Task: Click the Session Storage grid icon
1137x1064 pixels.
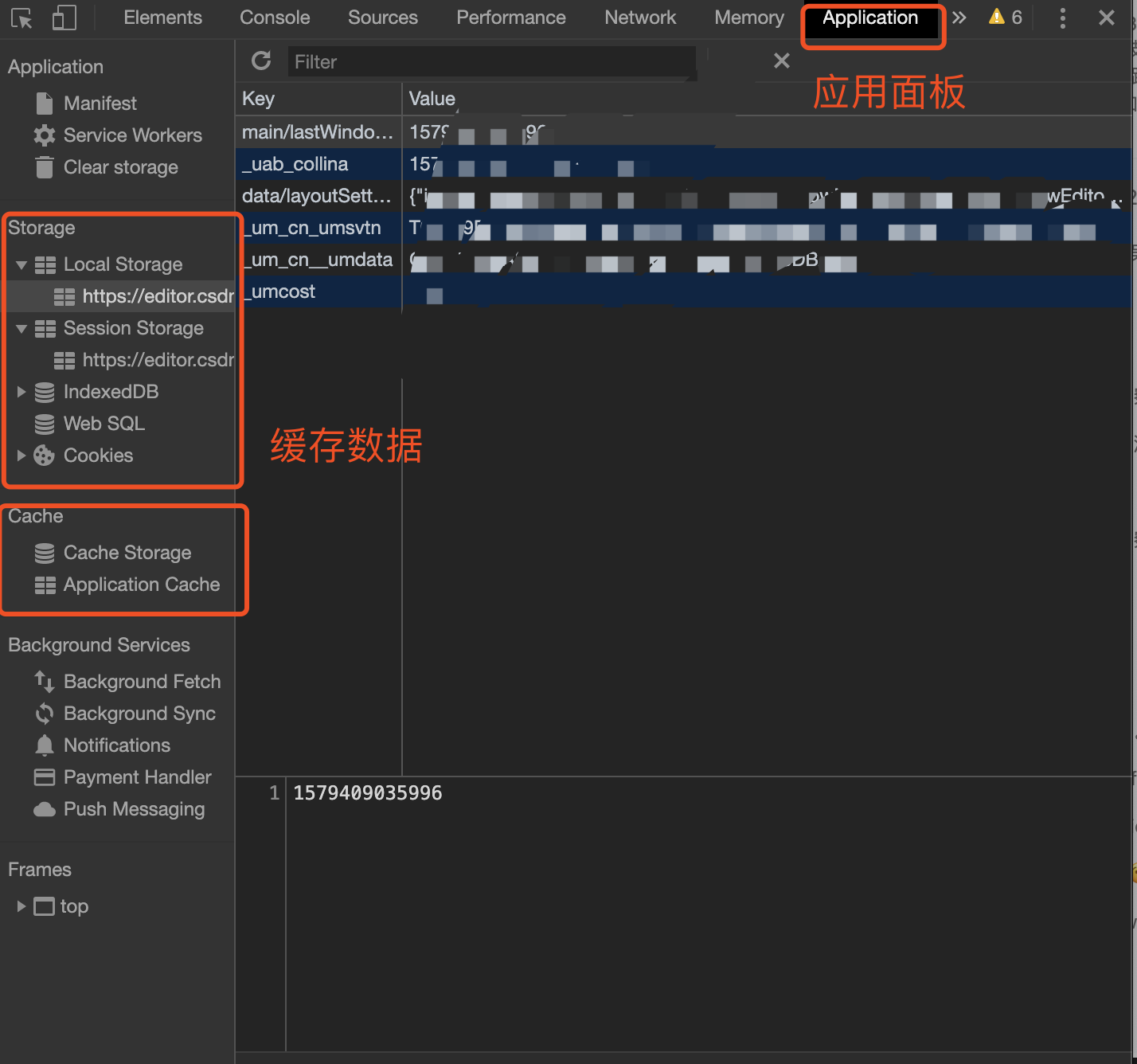Action: pyautogui.click(x=45, y=328)
